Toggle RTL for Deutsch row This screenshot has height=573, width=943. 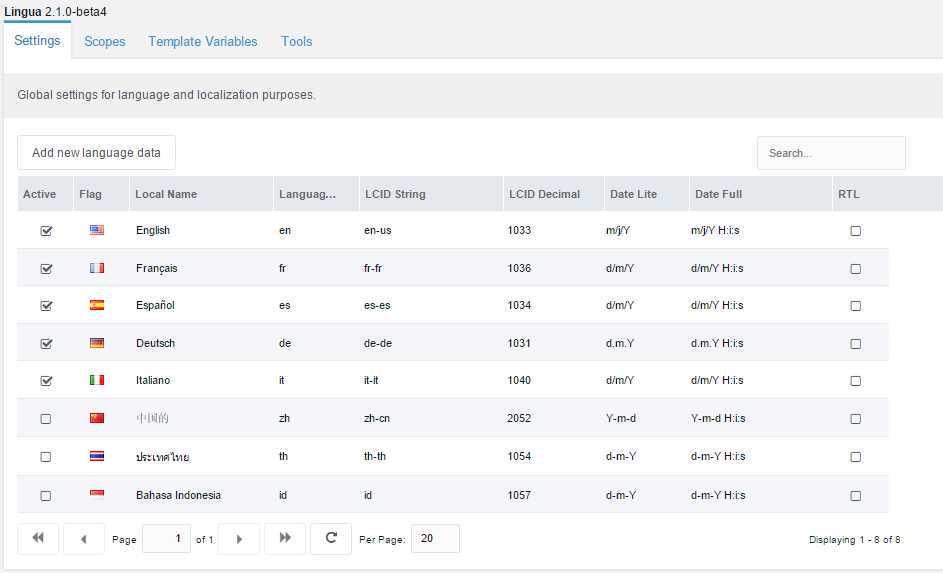pyautogui.click(x=855, y=344)
